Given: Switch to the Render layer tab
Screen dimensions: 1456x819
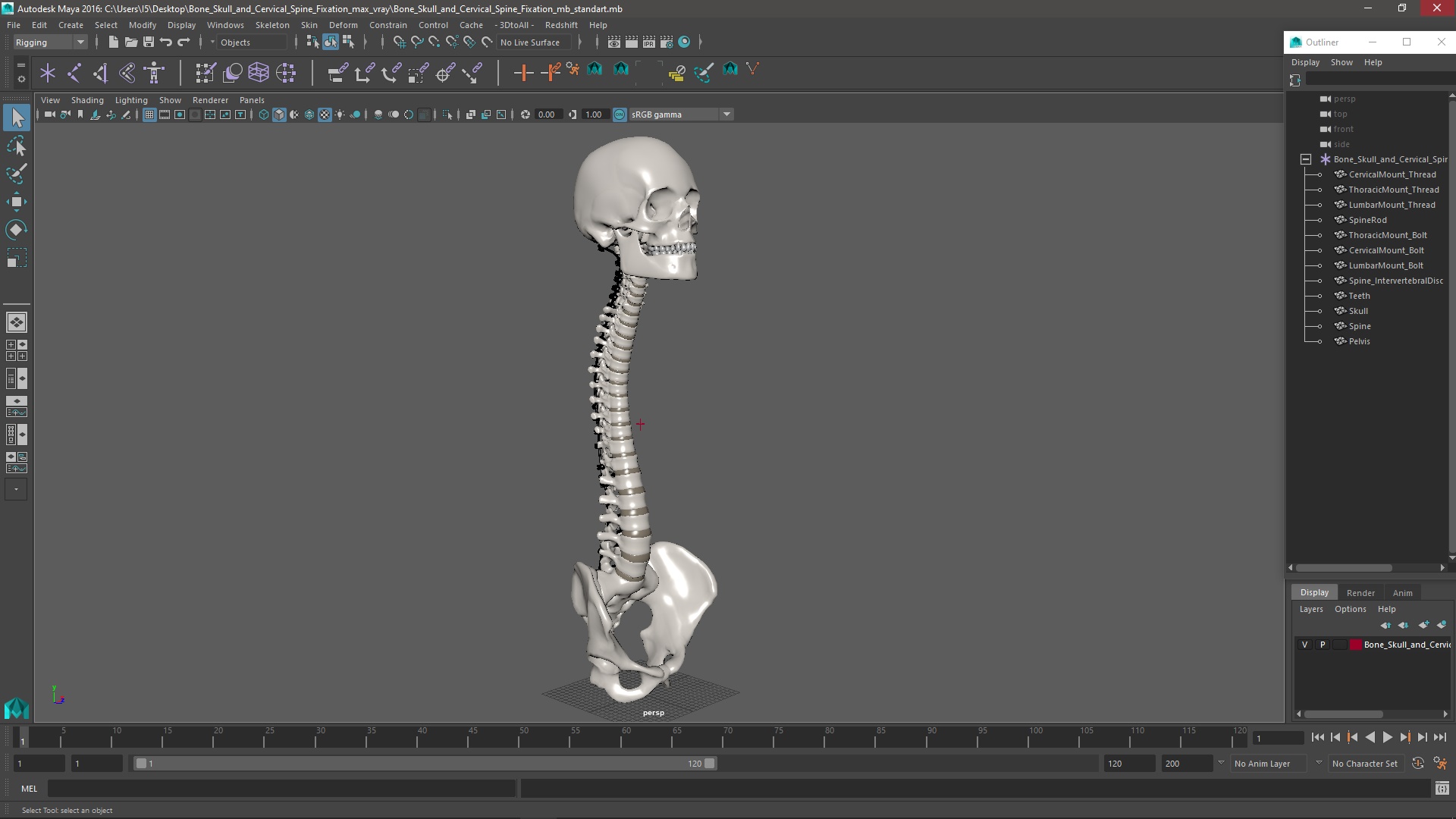Looking at the screenshot, I should tap(1360, 593).
